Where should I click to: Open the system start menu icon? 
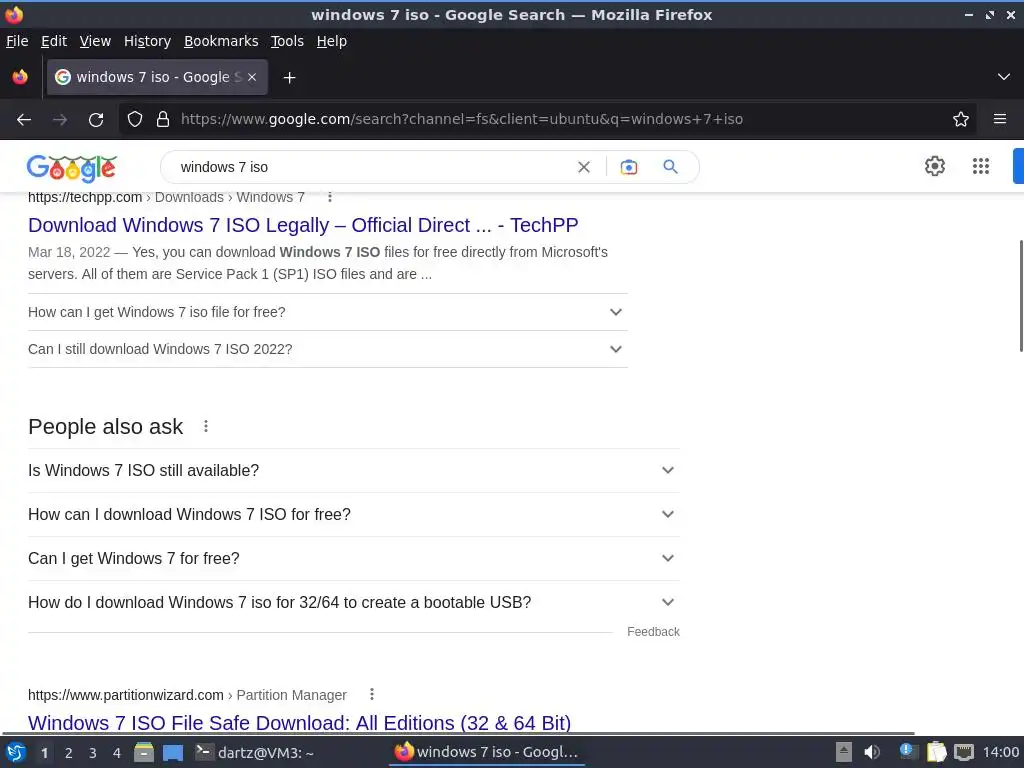coord(16,752)
